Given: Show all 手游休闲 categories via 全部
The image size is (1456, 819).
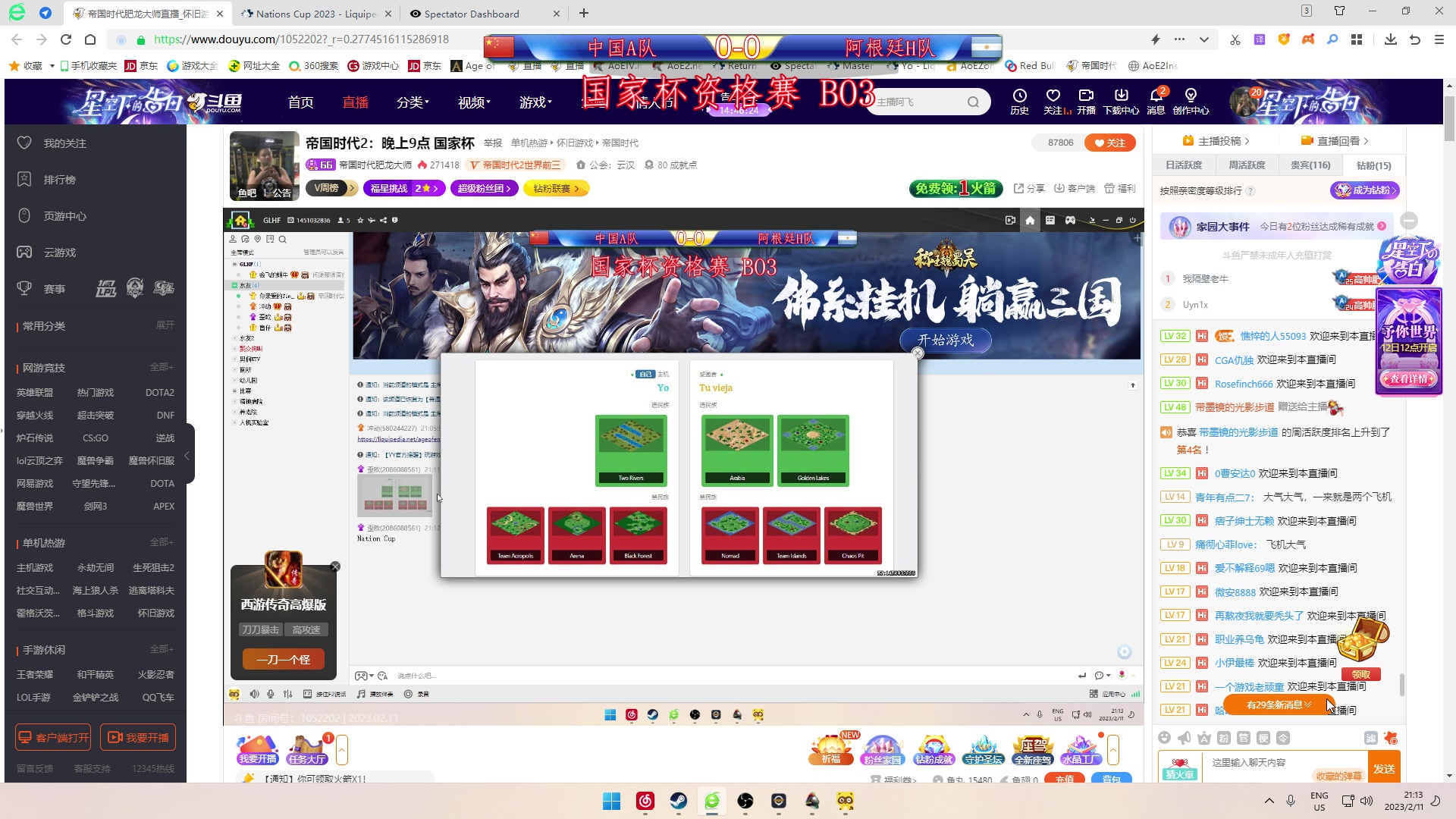Looking at the screenshot, I should click(x=161, y=649).
